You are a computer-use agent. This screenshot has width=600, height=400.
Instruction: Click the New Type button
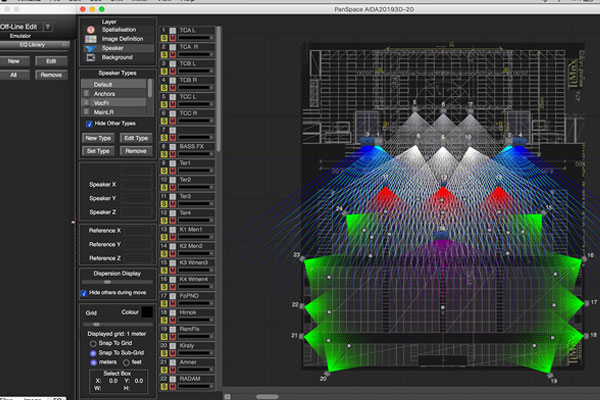pyautogui.click(x=97, y=138)
